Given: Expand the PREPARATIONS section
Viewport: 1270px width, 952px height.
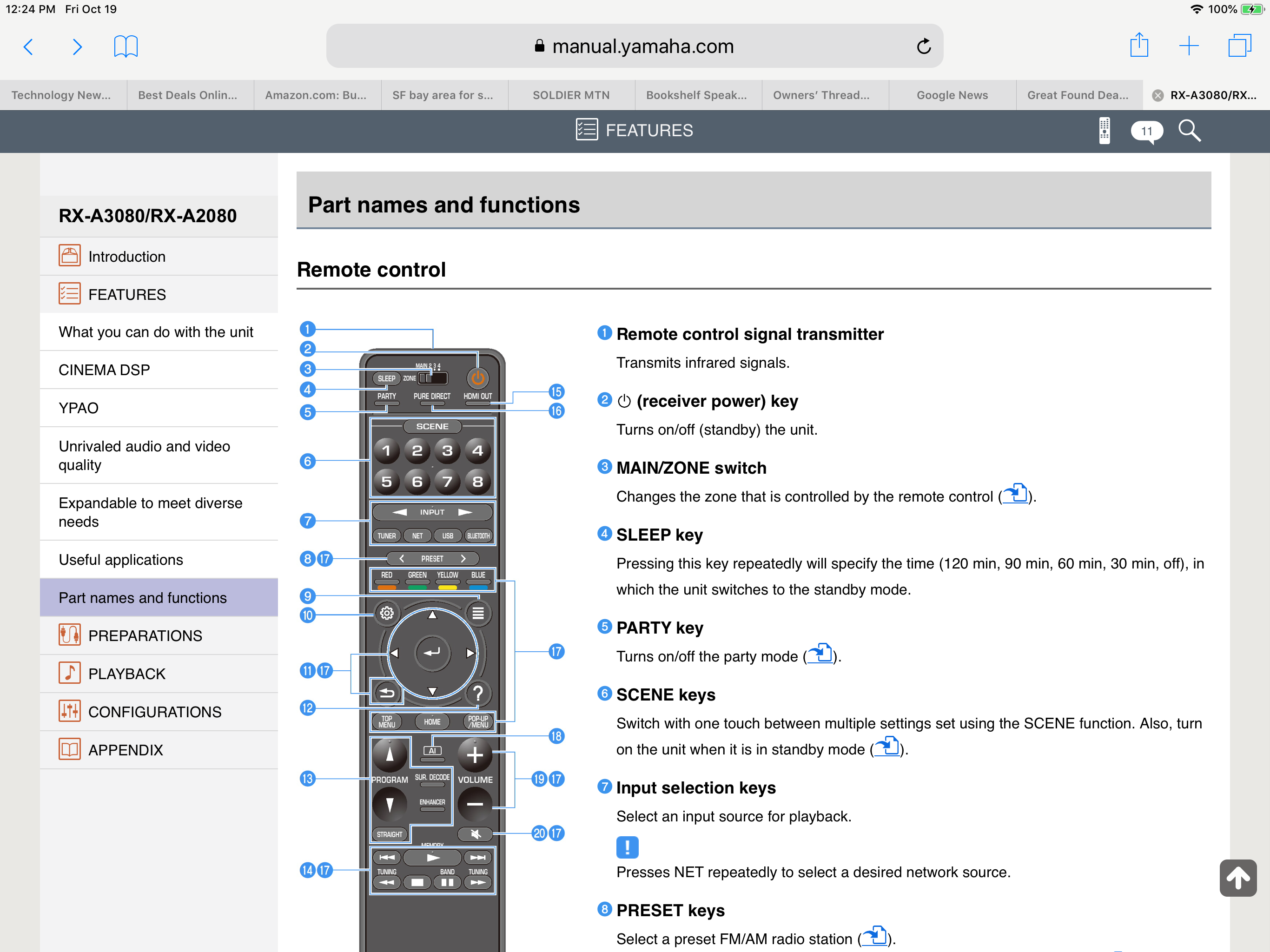Looking at the screenshot, I should click(145, 635).
